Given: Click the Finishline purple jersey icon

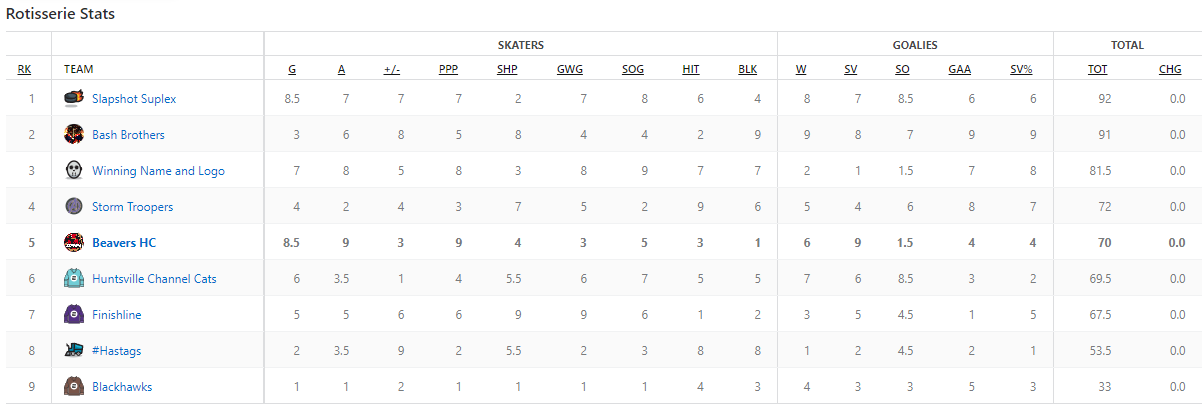Looking at the screenshot, I should click(x=73, y=314).
